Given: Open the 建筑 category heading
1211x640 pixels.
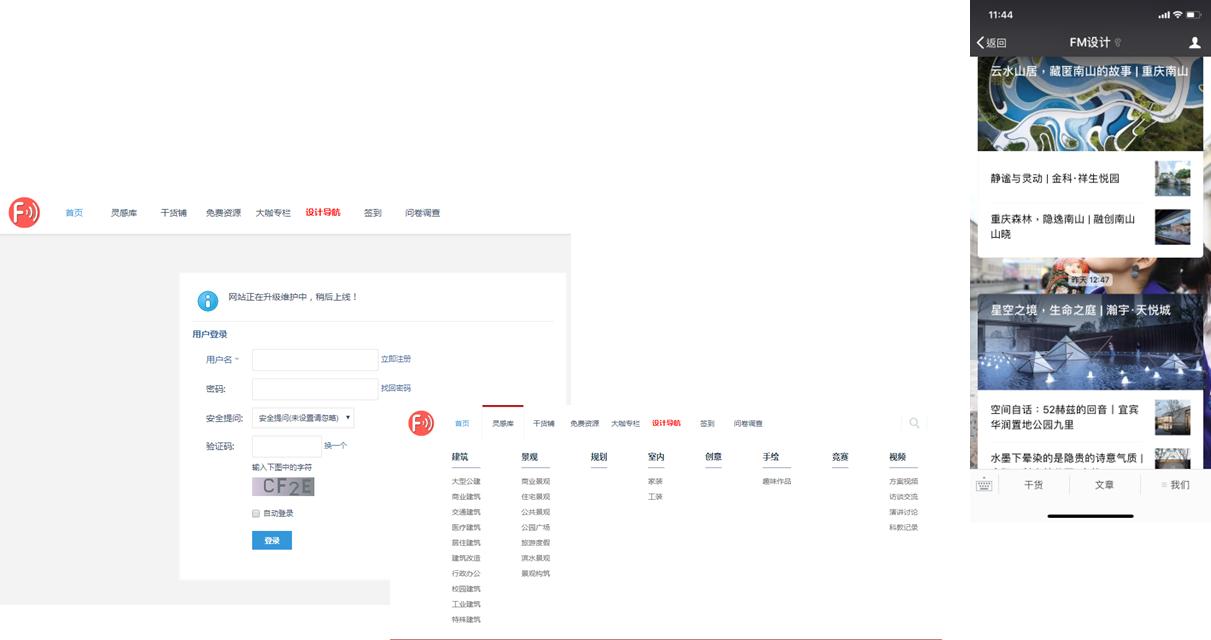Looking at the screenshot, I should point(460,457).
